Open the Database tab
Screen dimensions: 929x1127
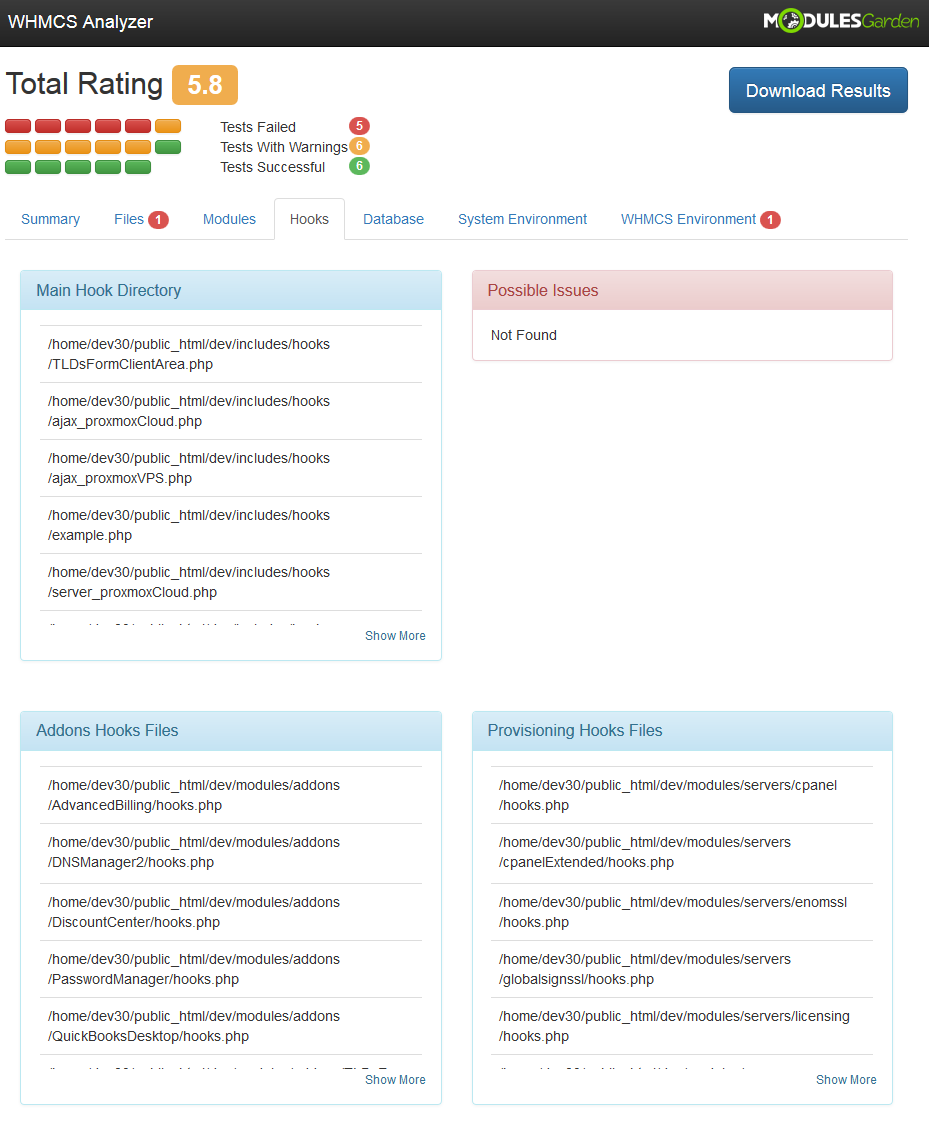point(393,219)
